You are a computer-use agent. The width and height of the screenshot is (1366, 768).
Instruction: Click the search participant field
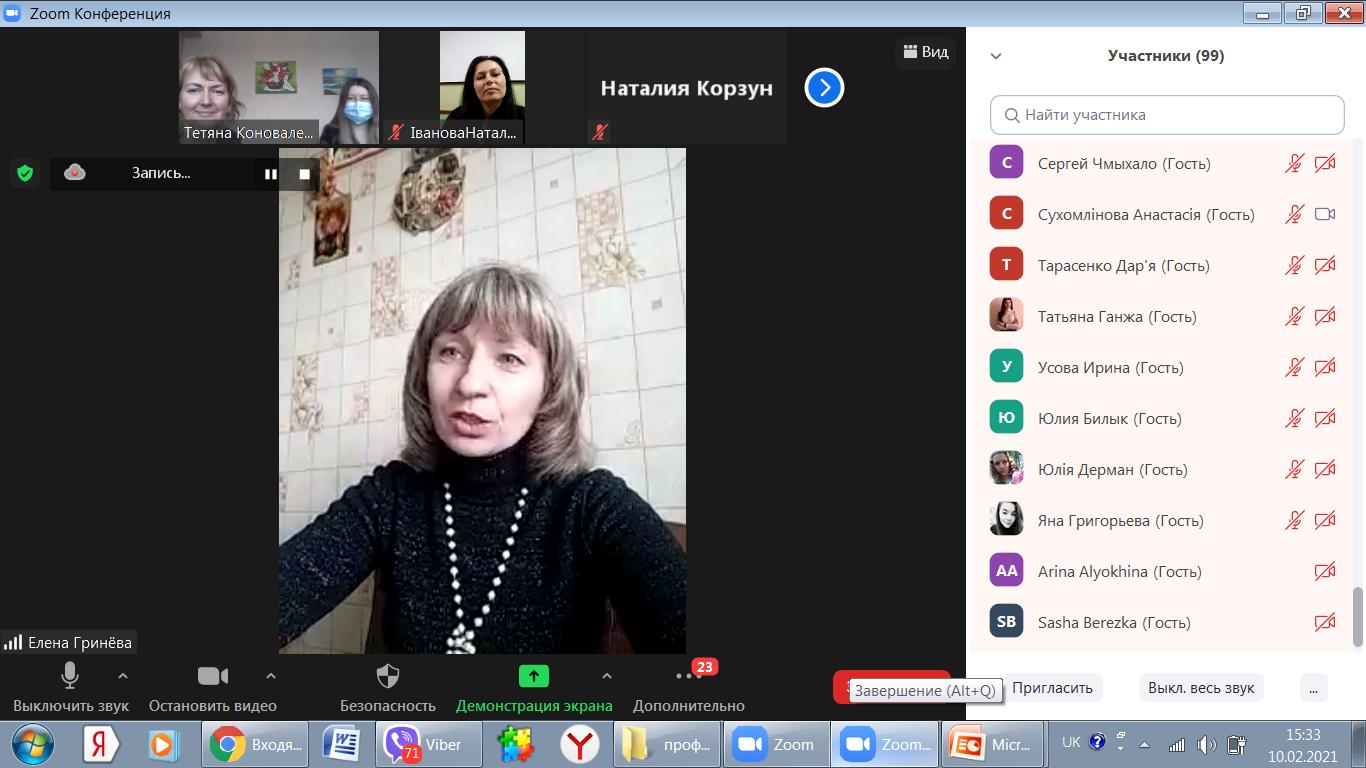pos(1167,115)
